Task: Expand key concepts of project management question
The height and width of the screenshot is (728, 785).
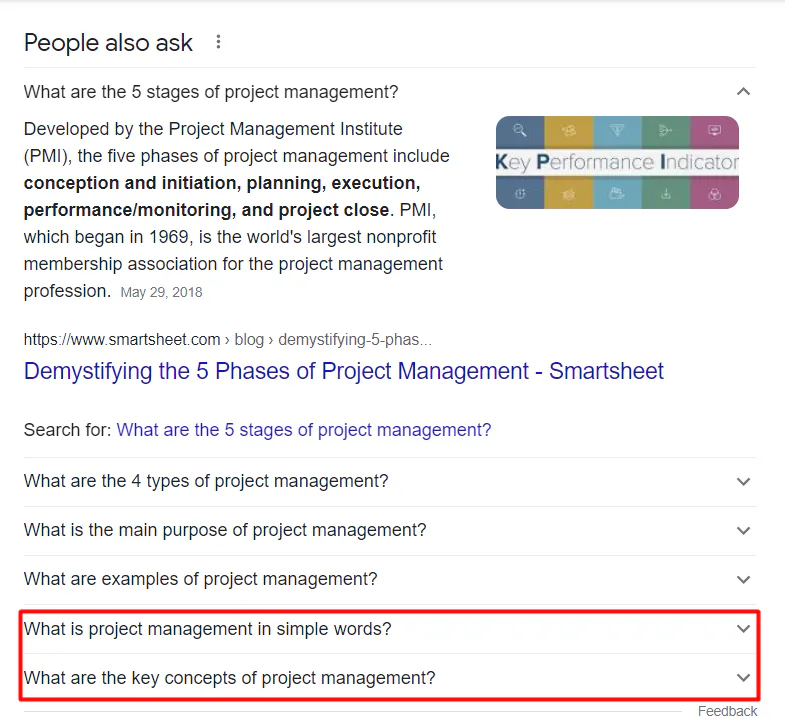Action: coord(389,678)
